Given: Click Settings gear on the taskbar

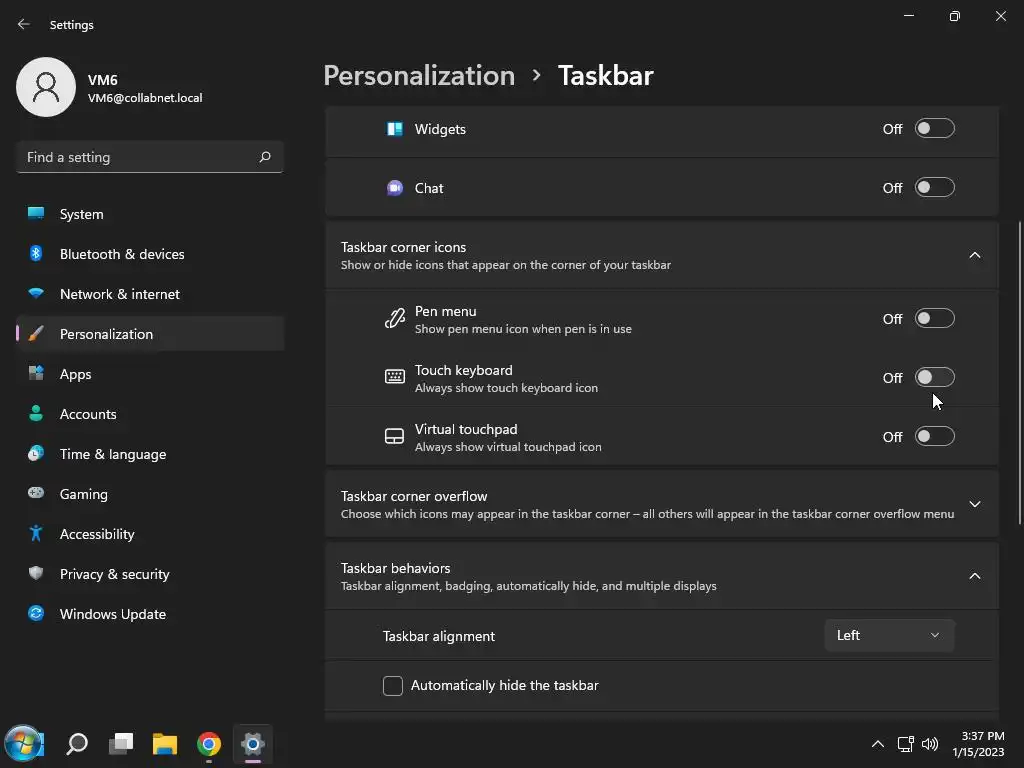Looking at the screenshot, I should click(x=253, y=743).
